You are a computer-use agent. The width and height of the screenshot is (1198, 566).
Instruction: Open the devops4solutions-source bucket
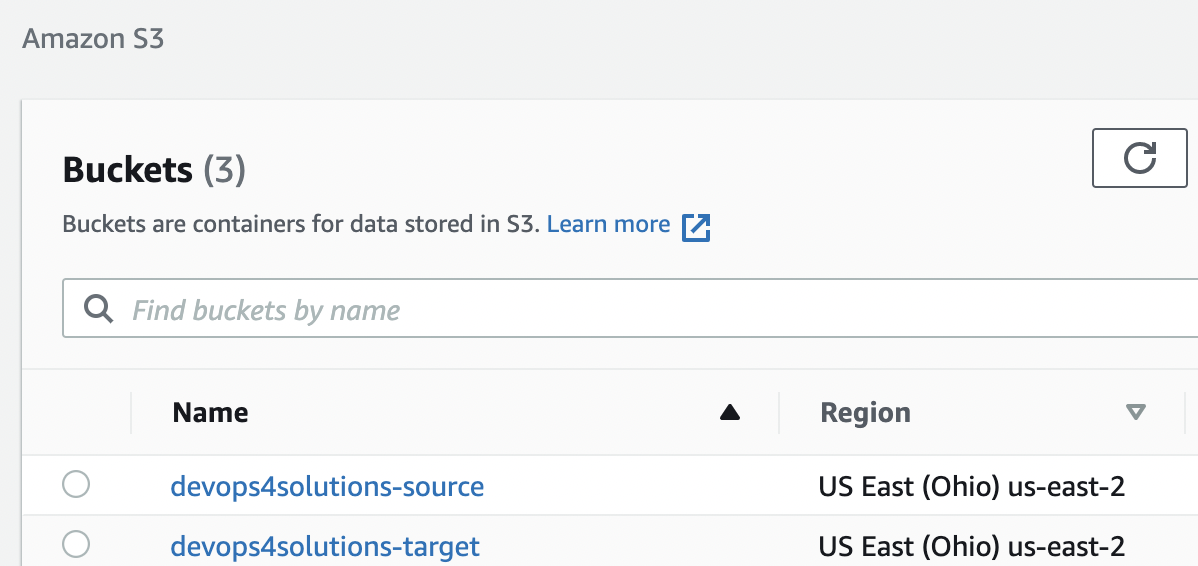pos(327,487)
